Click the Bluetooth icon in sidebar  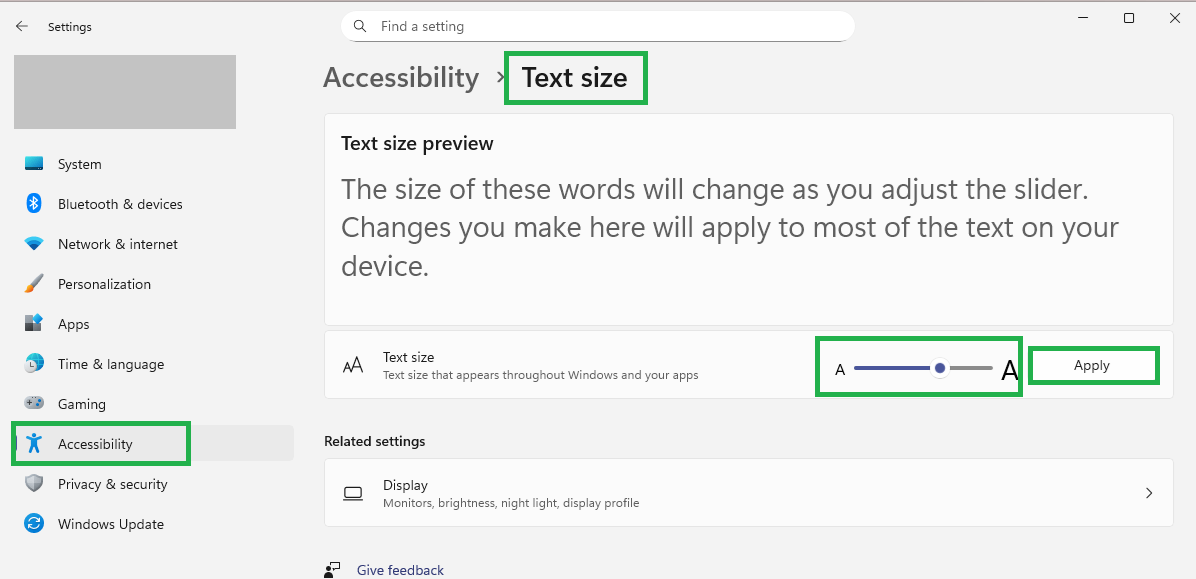(x=34, y=204)
